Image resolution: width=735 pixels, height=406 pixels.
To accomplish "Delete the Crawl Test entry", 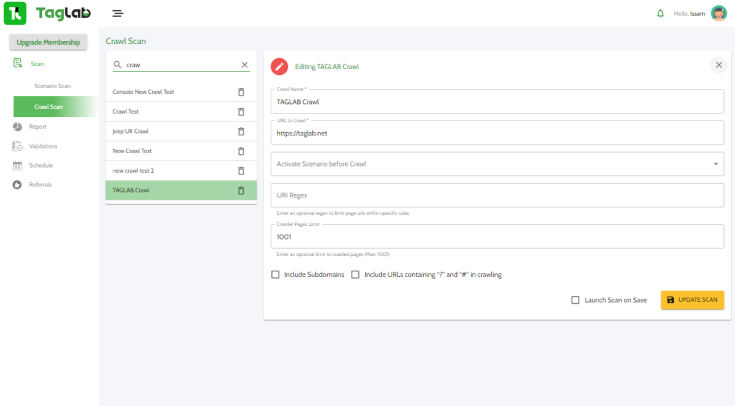I will [x=241, y=112].
